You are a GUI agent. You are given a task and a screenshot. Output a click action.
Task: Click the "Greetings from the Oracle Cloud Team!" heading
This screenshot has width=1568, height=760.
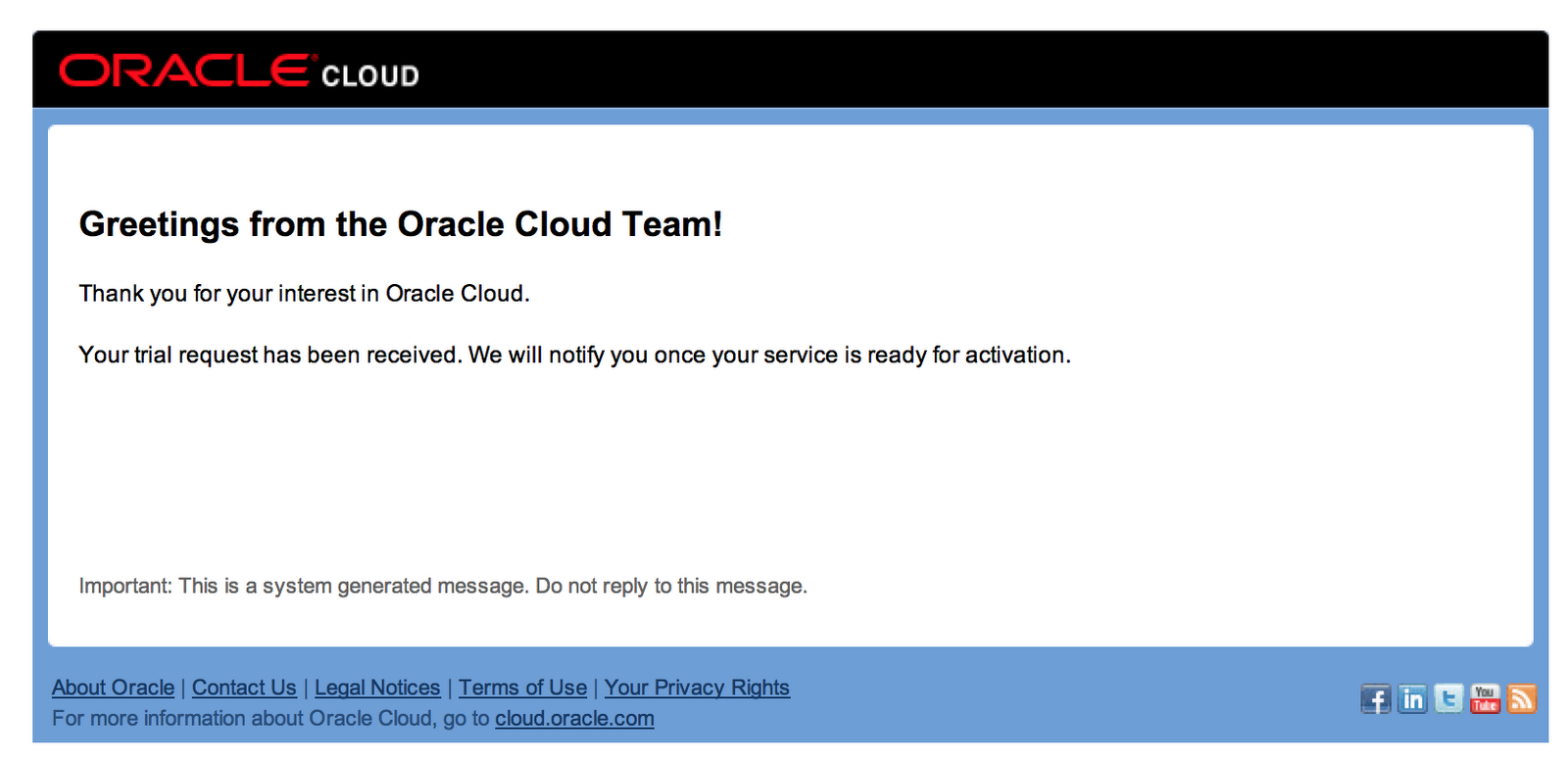click(x=401, y=224)
